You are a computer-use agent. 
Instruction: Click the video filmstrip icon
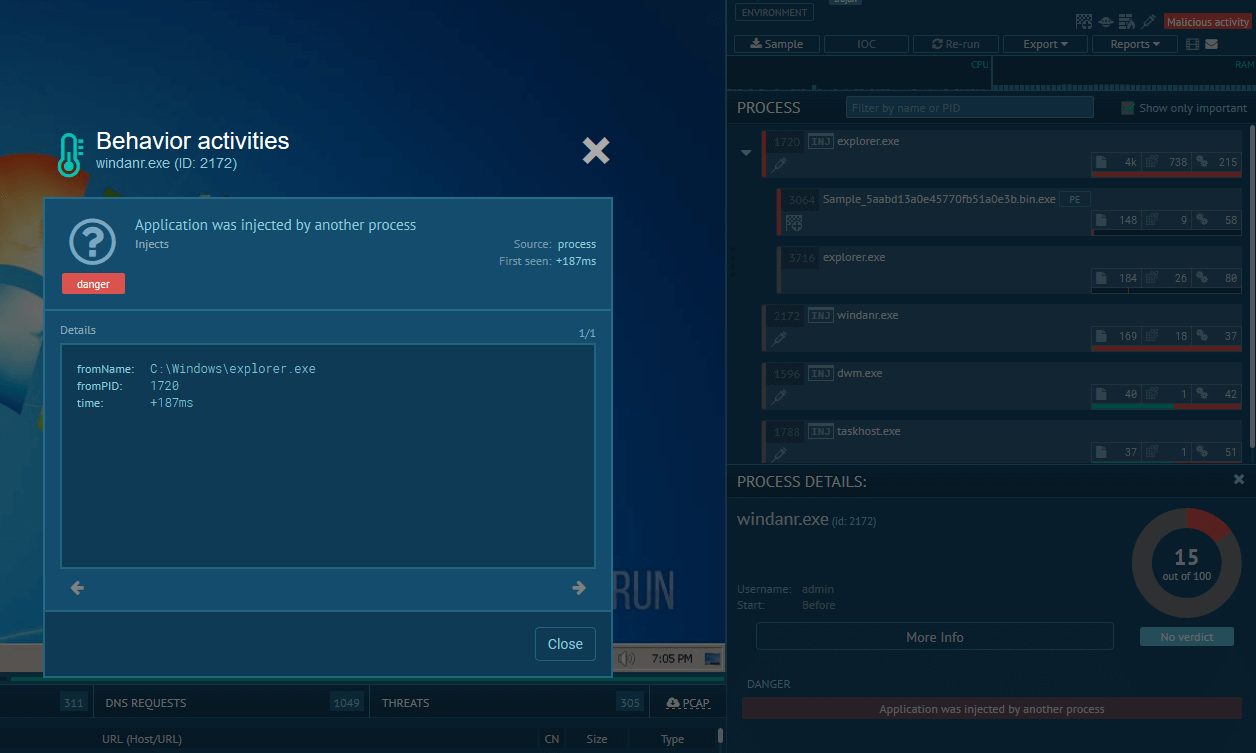(1192, 44)
